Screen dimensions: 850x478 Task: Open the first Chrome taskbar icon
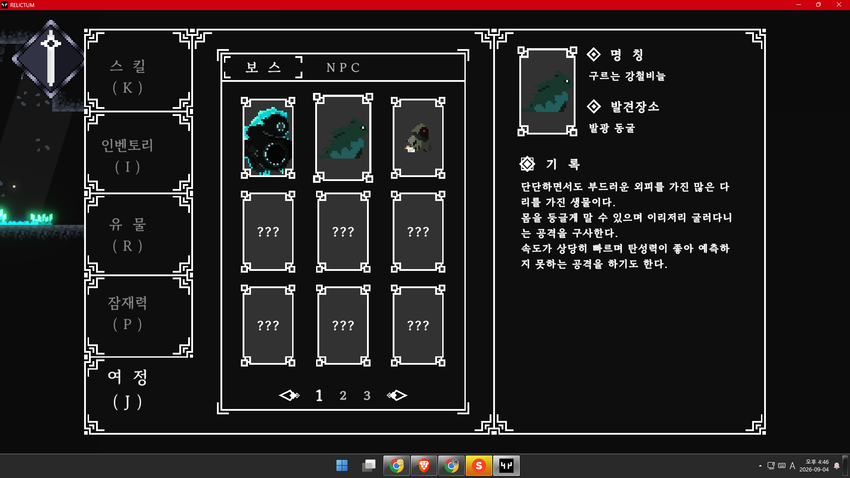[397, 466]
